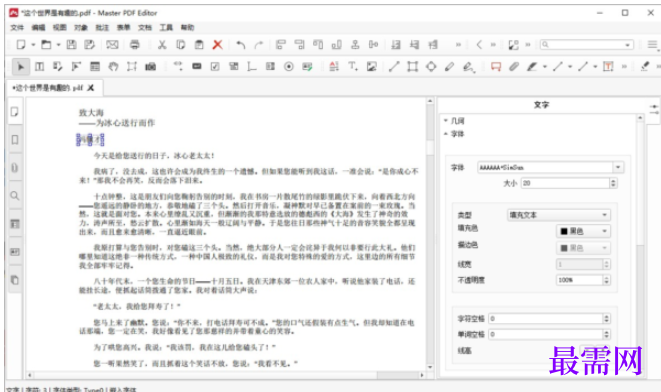The height and width of the screenshot is (392, 661).
Task: Adjust the 不透明度 stepper arrows
Action: click(x=607, y=280)
